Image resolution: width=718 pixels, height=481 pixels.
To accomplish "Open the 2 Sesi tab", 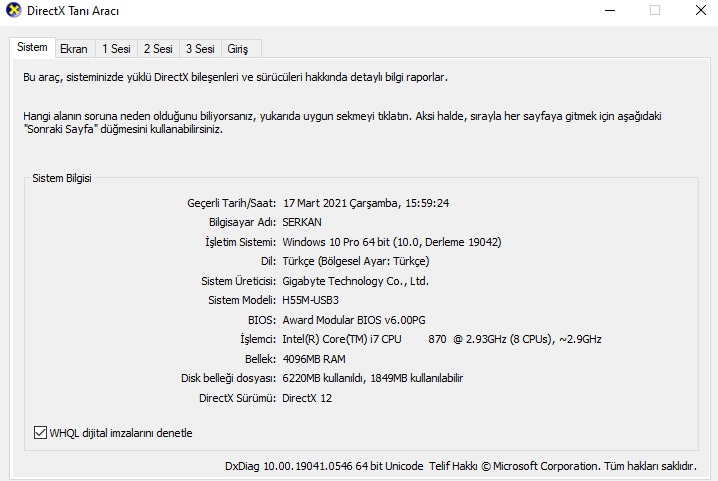I will coord(158,49).
